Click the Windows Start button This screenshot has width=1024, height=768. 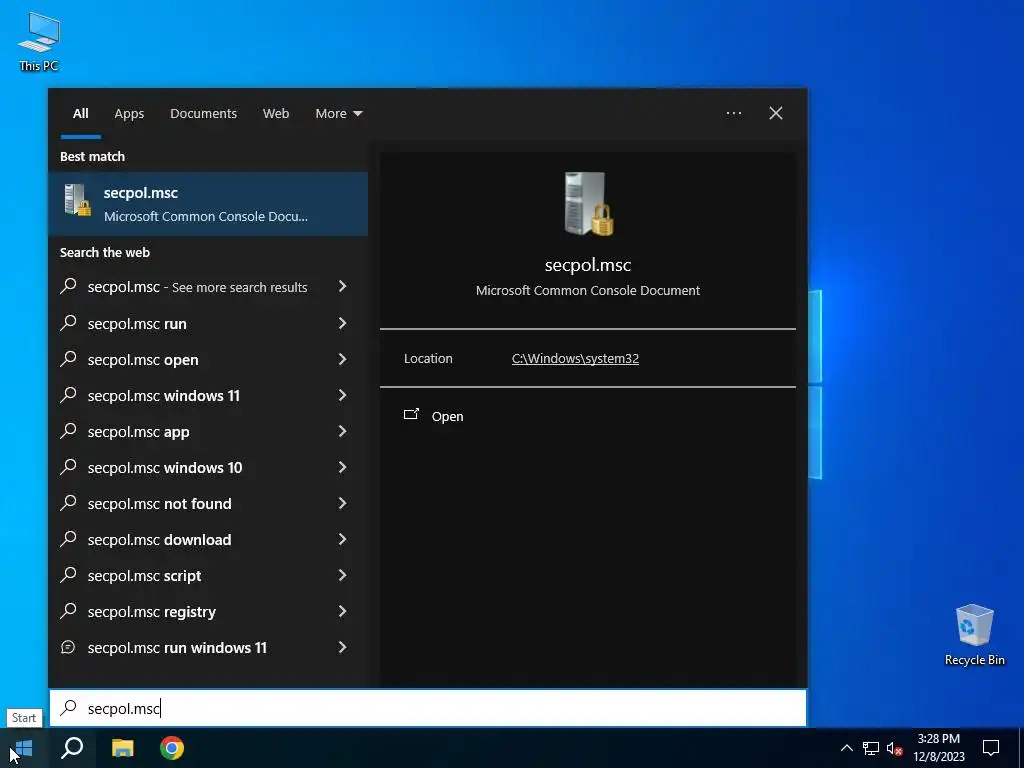[24, 748]
